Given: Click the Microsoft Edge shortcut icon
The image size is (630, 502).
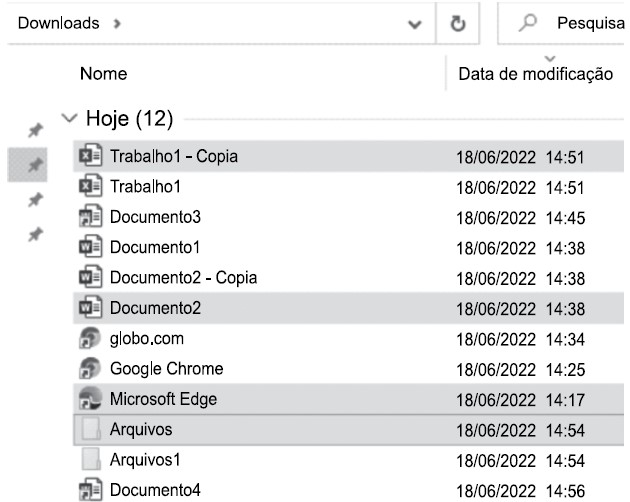Looking at the screenshot, I should [90, 400].
